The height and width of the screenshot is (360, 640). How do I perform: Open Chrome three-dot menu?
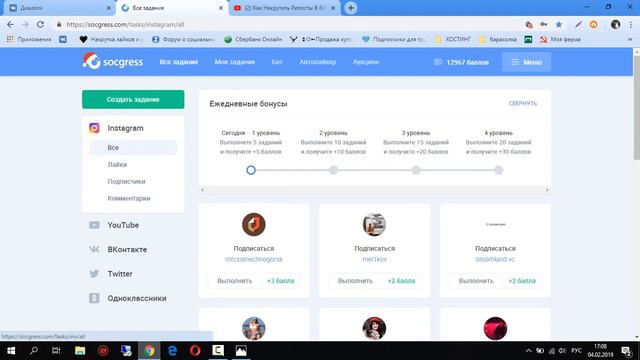click(631, 24)
